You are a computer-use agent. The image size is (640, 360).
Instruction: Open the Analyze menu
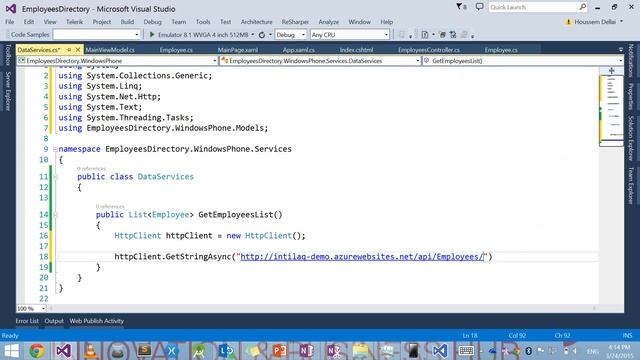click(329, 22)
